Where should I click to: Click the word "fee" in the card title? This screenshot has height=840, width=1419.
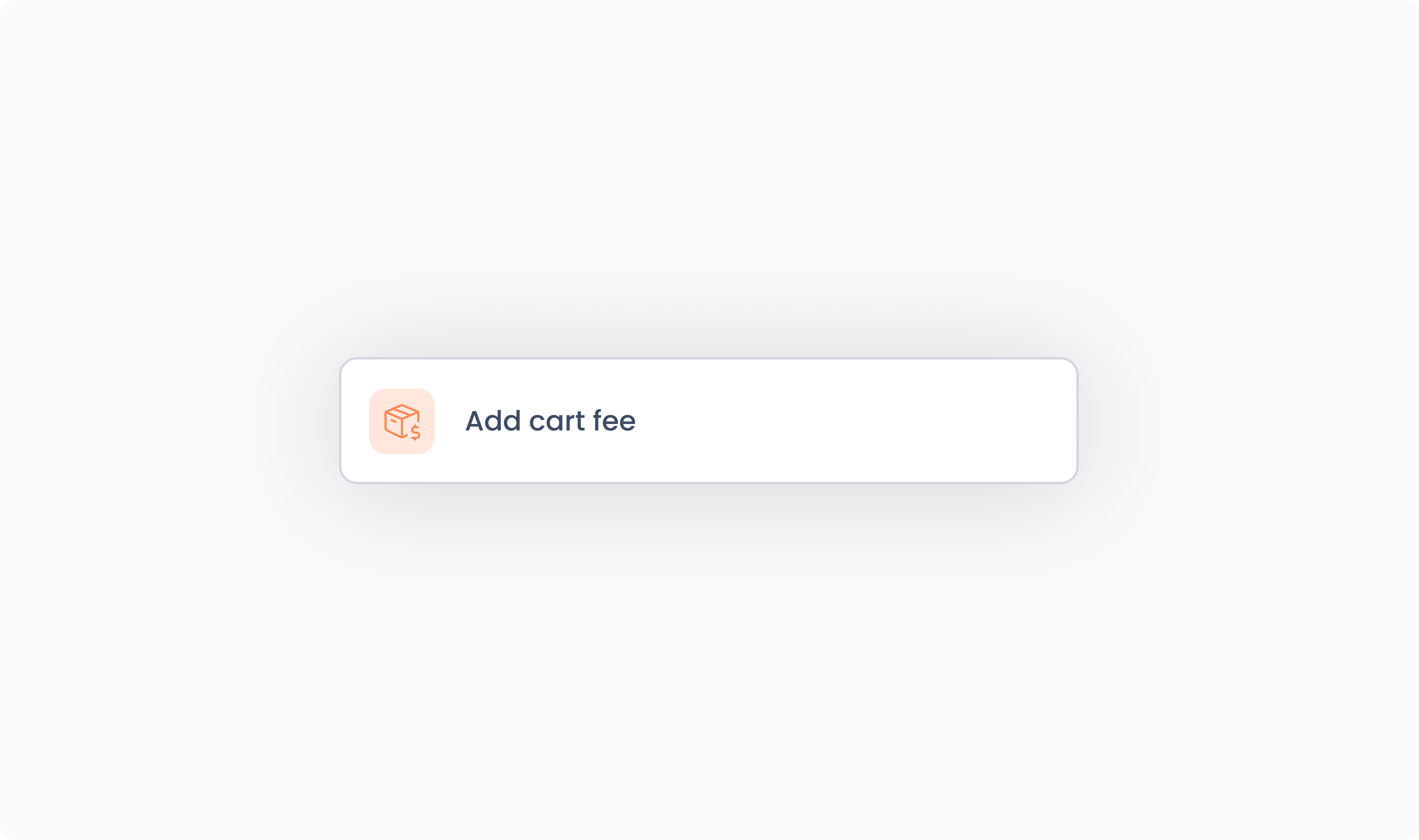coord(614,421)
